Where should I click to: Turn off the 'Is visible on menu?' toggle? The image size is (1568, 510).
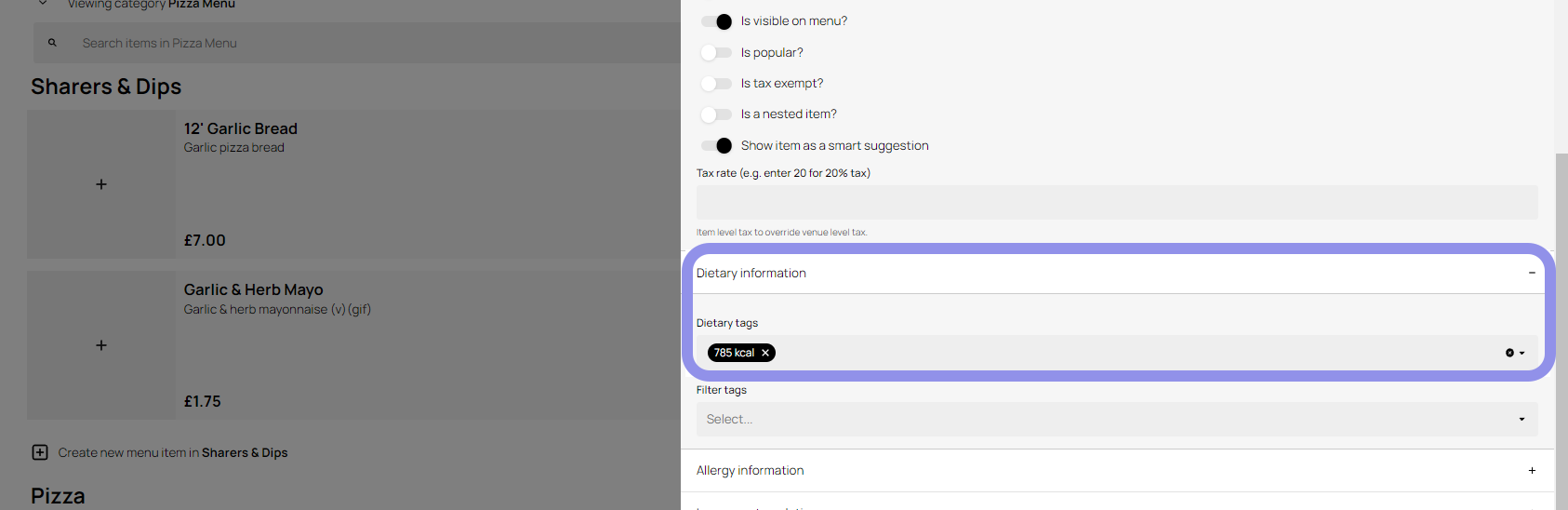coord(716,21)
